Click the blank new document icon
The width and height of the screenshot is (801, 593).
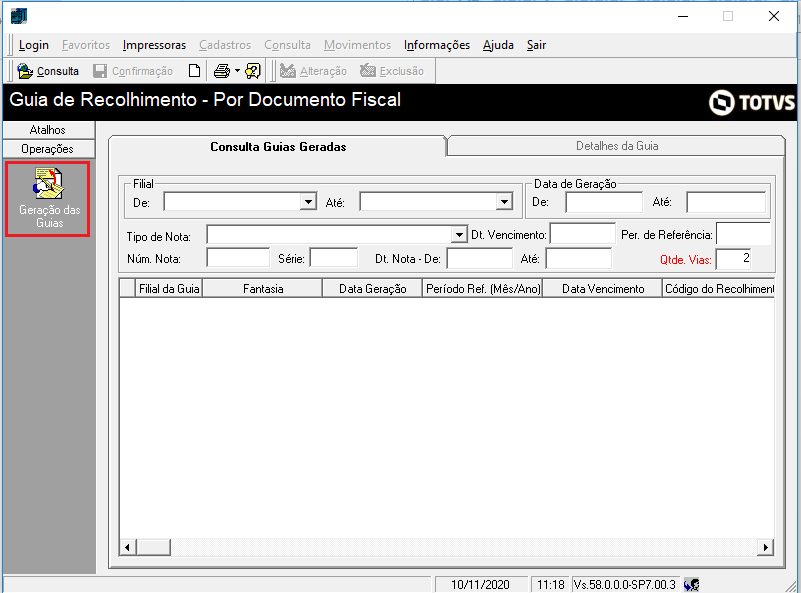click(194, 71)
